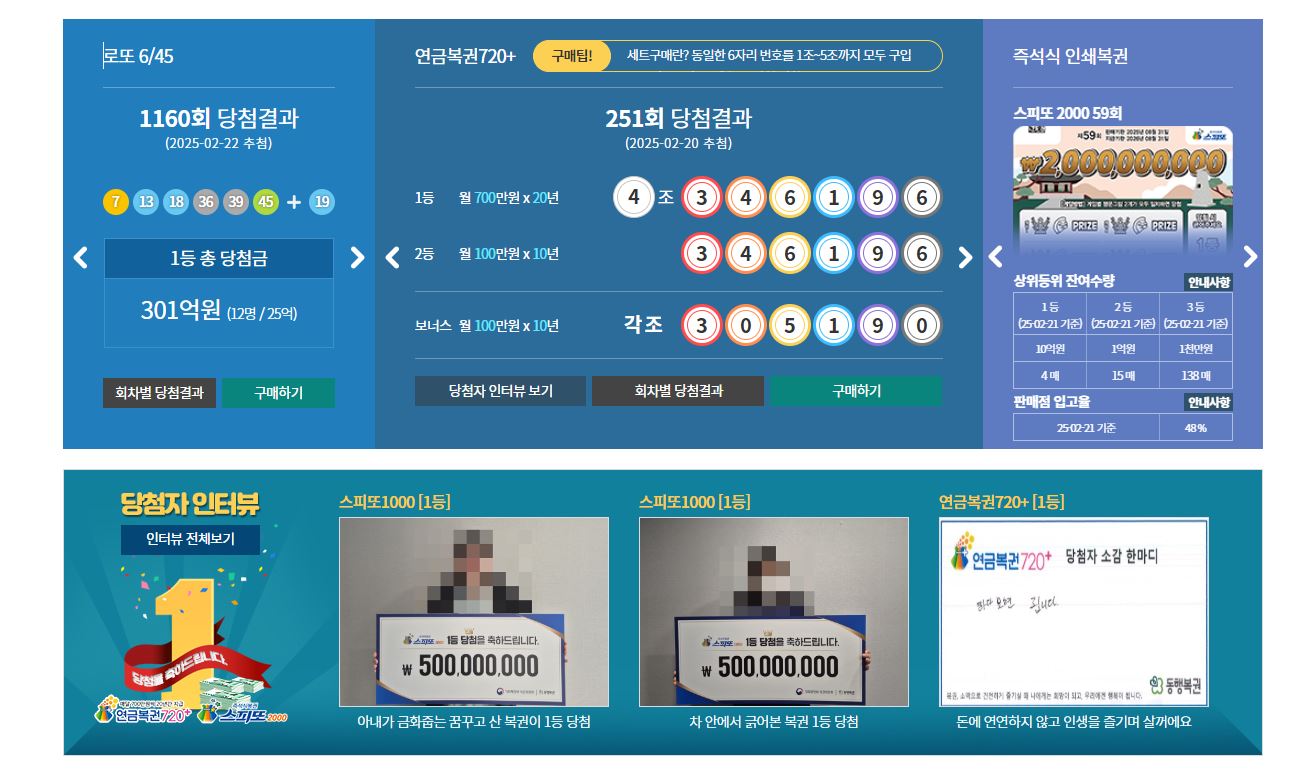Screen dimensions: 1291x773
Task: Show next 즉석식 인쇄복권 item
Action: [x=1250, y=257]
